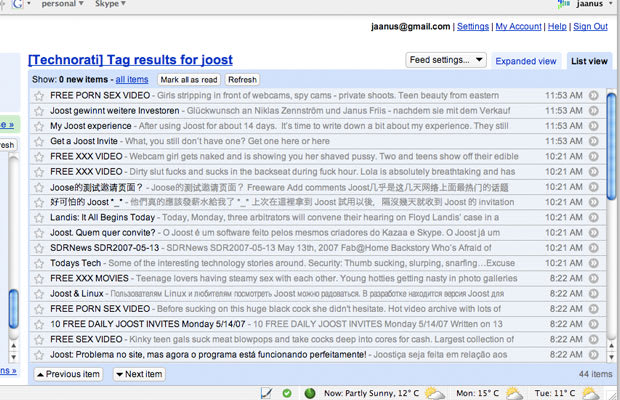The image size is (620, 400).
Task: Click the item list scrollbar thumb
Action: tap(611, 145)
